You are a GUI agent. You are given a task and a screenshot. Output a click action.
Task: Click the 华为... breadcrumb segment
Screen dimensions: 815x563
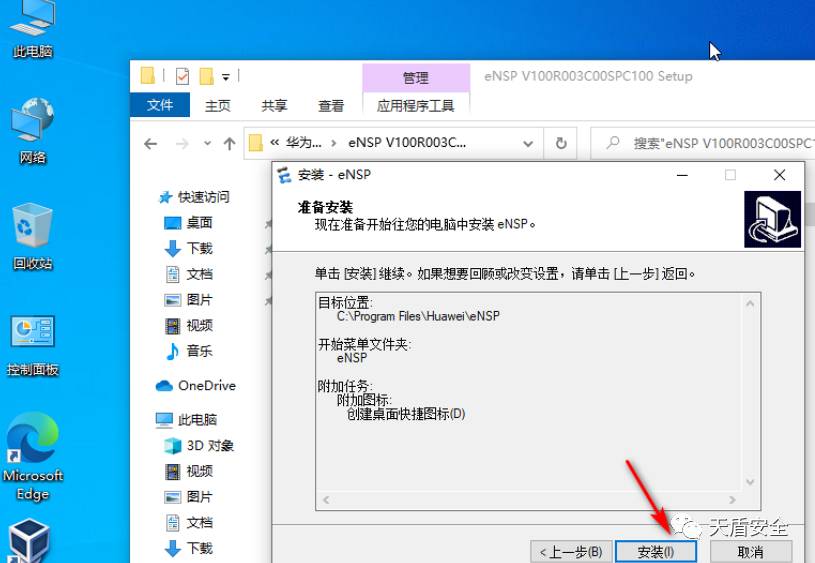pos(304,142)
